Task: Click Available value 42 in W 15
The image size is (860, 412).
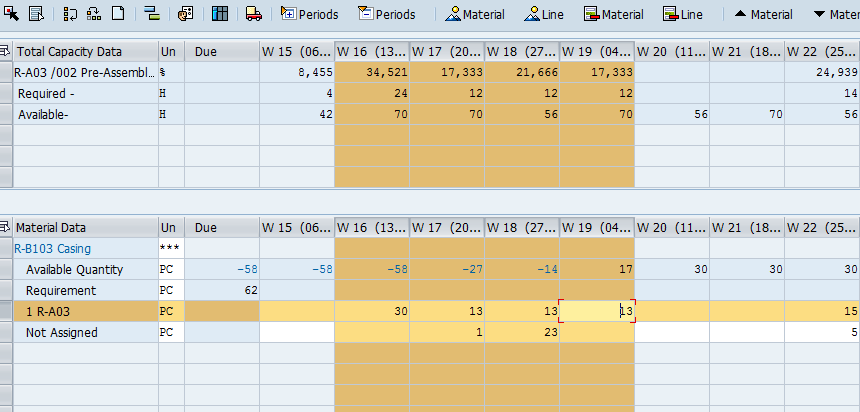Action: coord(297,114)
